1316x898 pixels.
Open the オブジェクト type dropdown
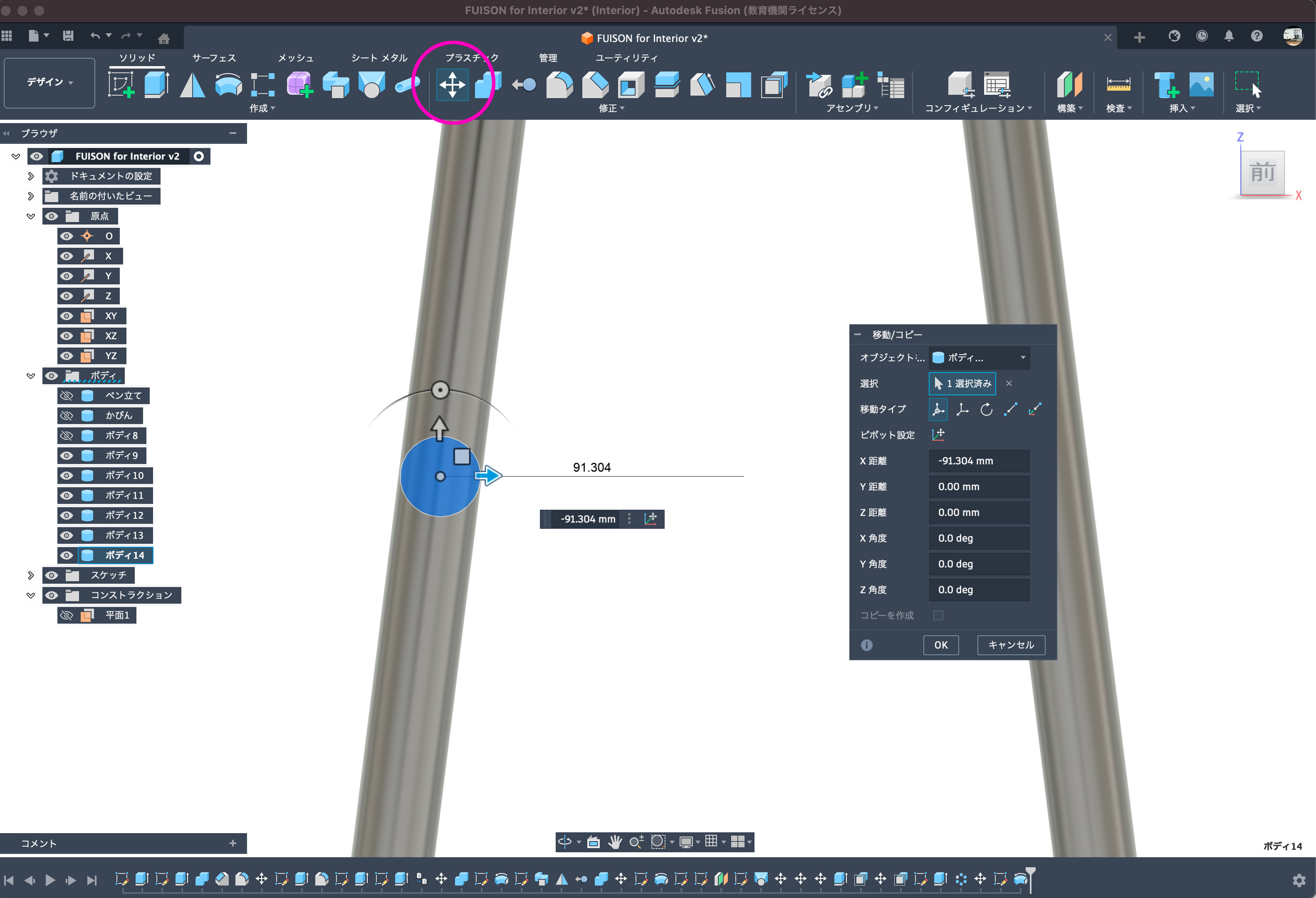coord(979,358)
